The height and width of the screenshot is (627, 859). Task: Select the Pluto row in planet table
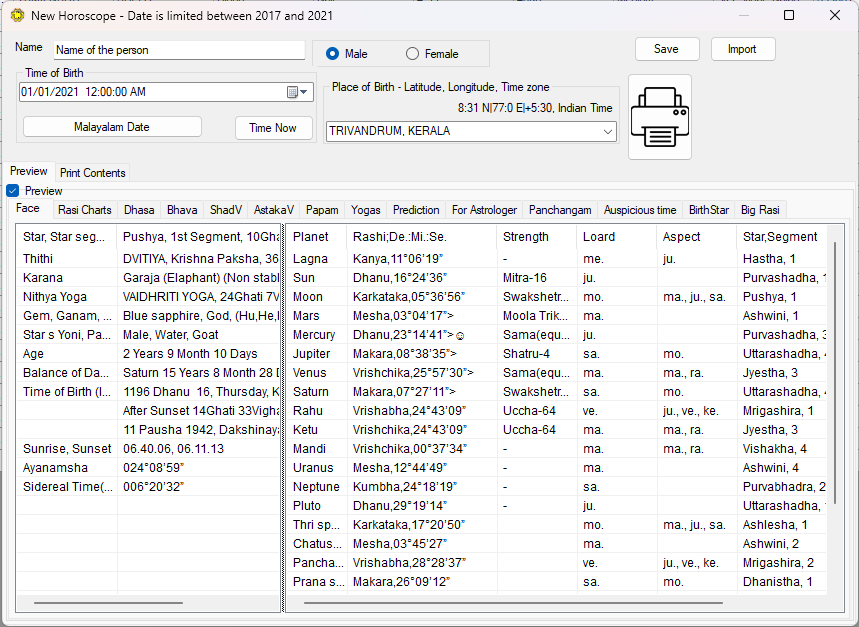pyautogui.click(x=557, y=506)
